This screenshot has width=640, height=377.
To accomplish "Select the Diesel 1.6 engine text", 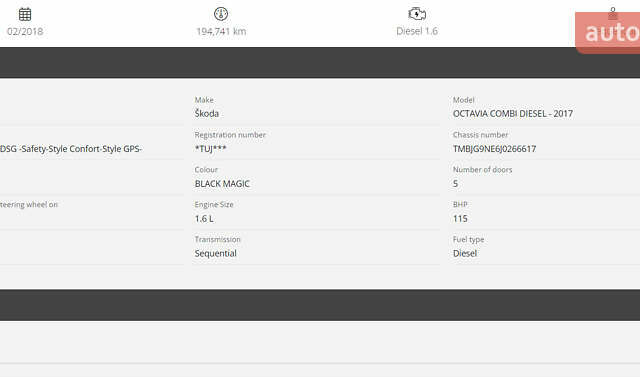I will pyautogui.click(x=417, y=31).
